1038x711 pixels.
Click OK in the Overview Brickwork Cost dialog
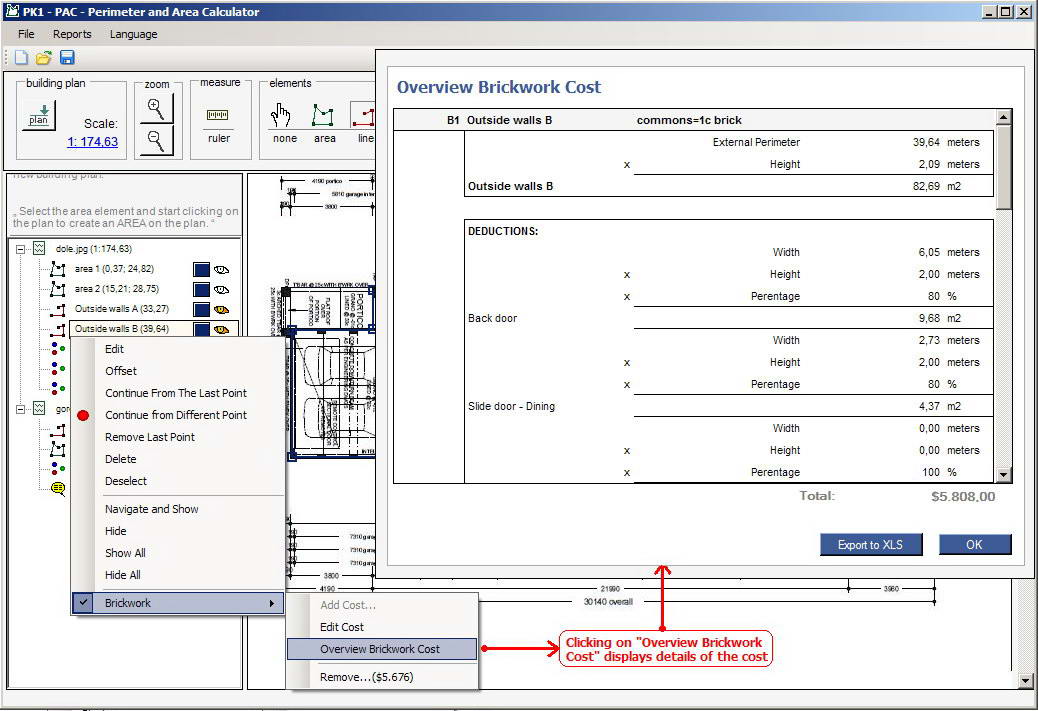tap(974, 545)
